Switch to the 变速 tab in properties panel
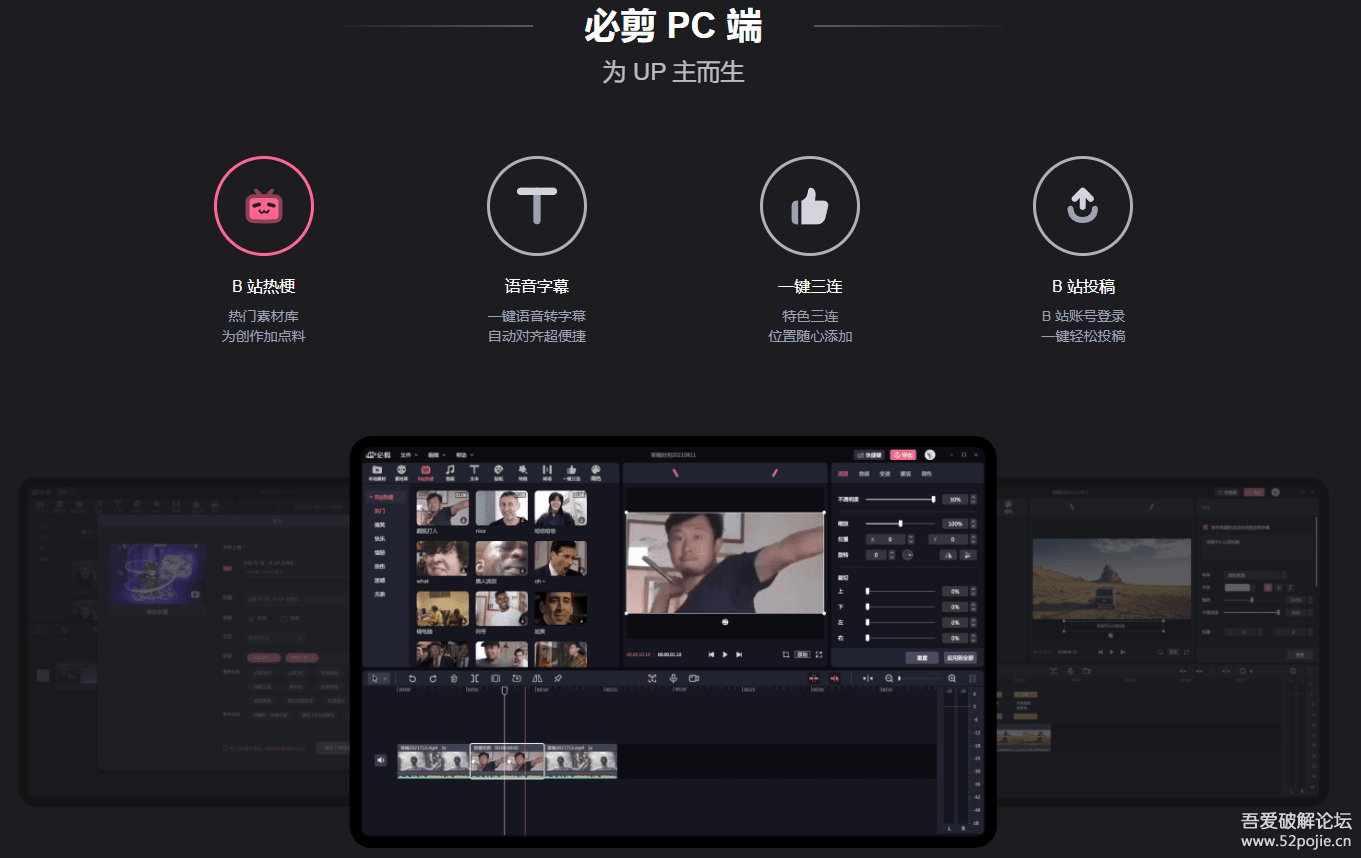The height and width of the screenshot is (858, 1361). click(884, 474)
